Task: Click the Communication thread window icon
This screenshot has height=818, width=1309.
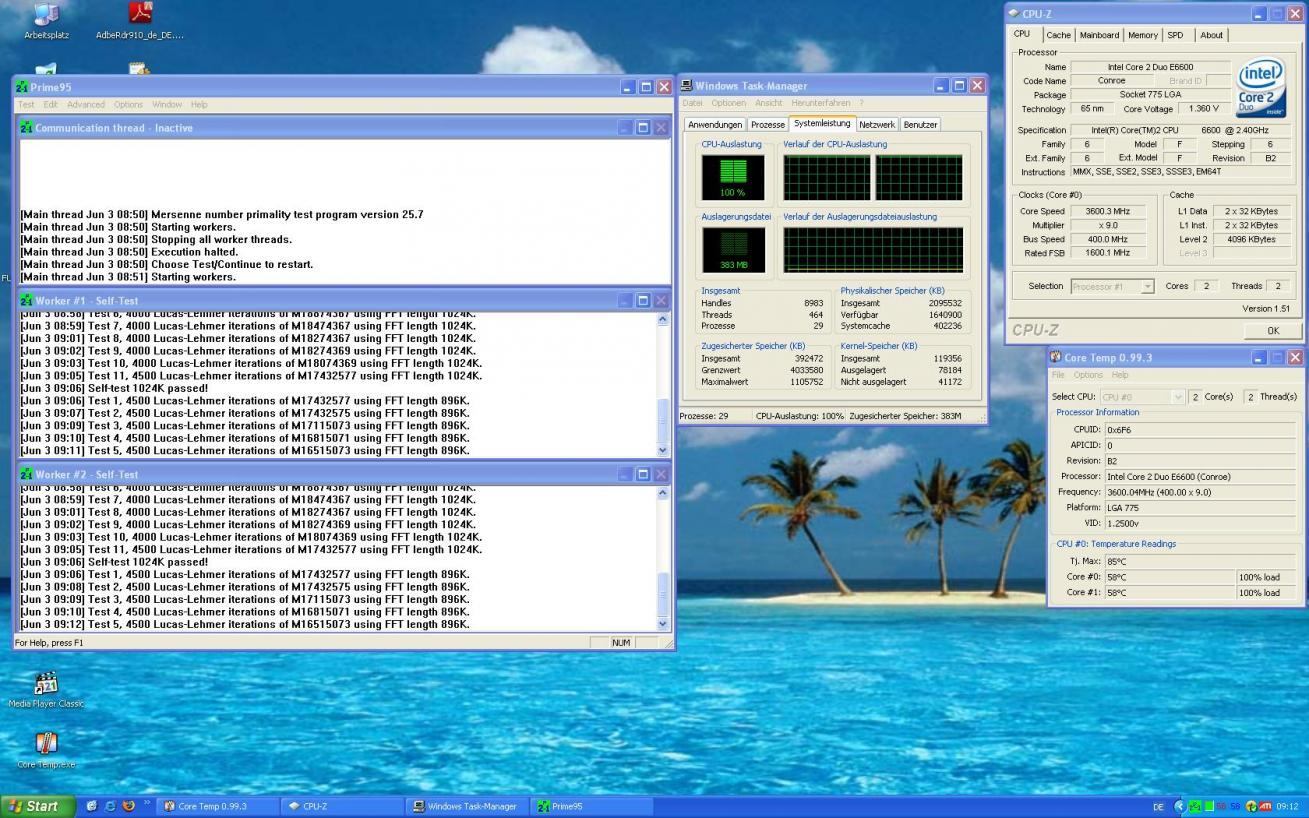Action: tap(27, 128)
